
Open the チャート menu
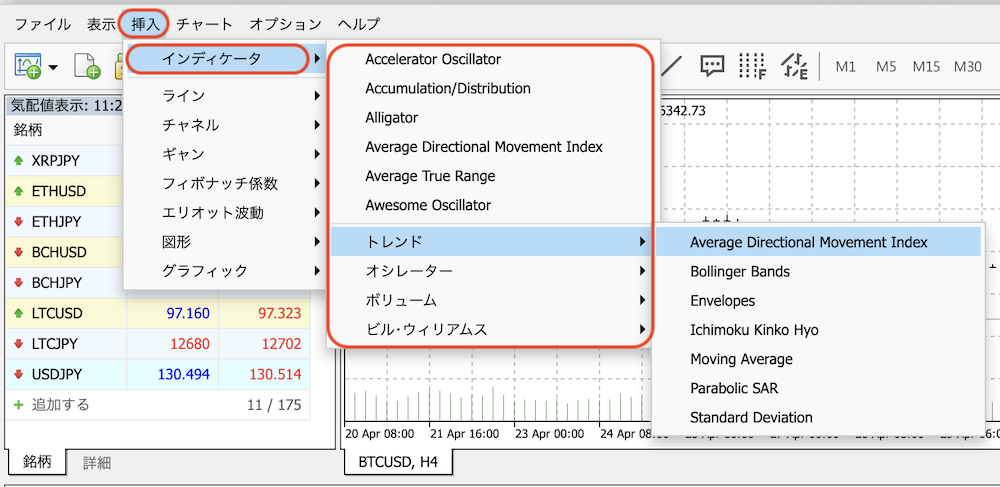205,24
